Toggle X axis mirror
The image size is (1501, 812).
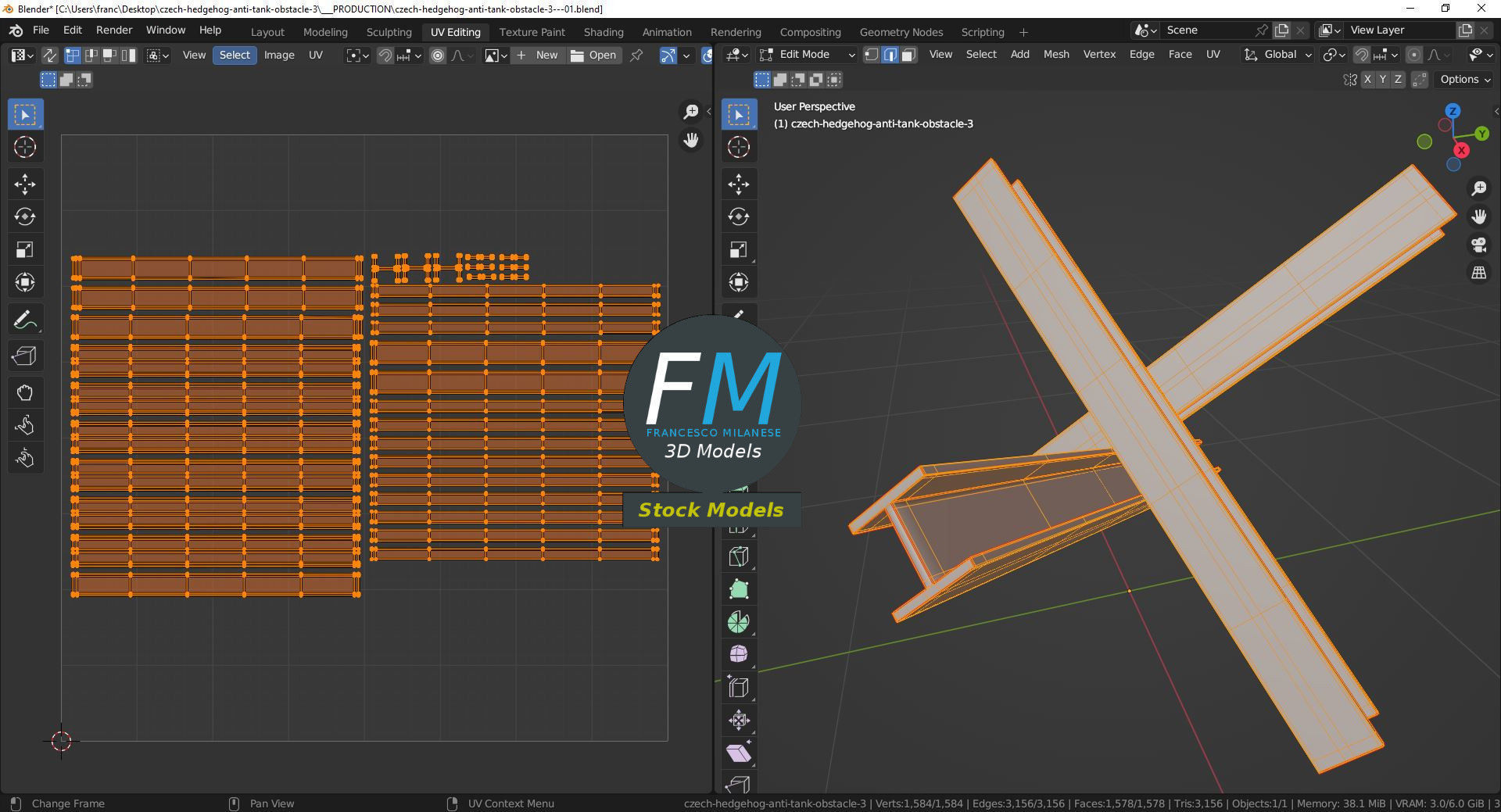click(1367, 79)
